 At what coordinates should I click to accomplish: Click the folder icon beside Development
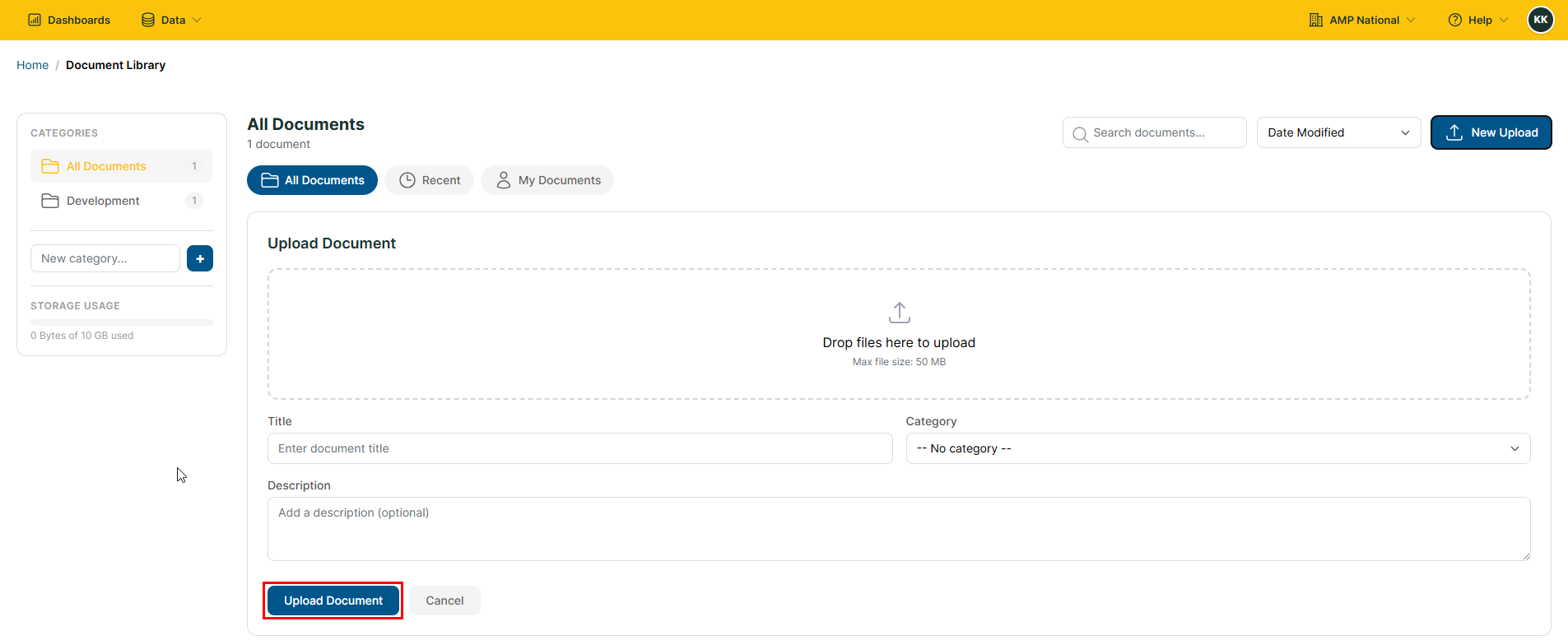50,201
